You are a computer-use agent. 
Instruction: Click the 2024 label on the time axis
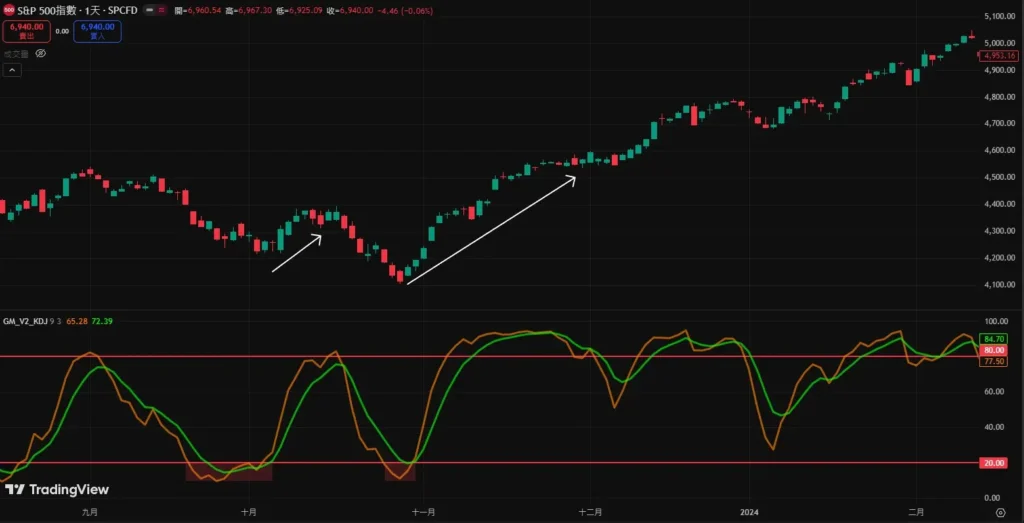pos(751,511)
